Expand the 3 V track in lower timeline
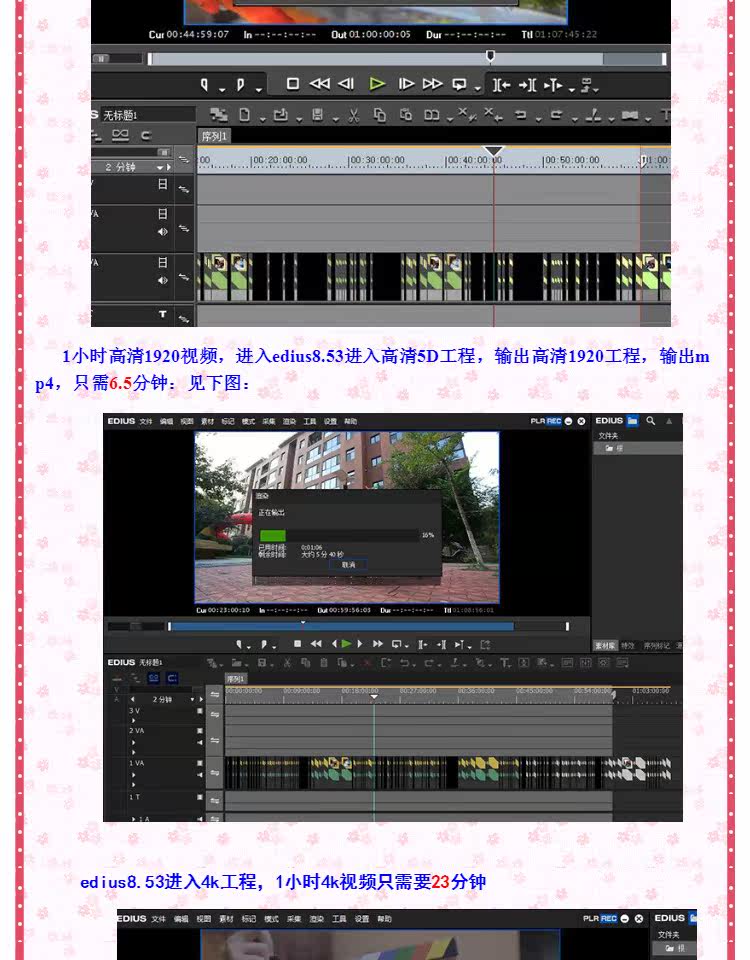Viewport: 750px width, 960px height. (133, 720)
